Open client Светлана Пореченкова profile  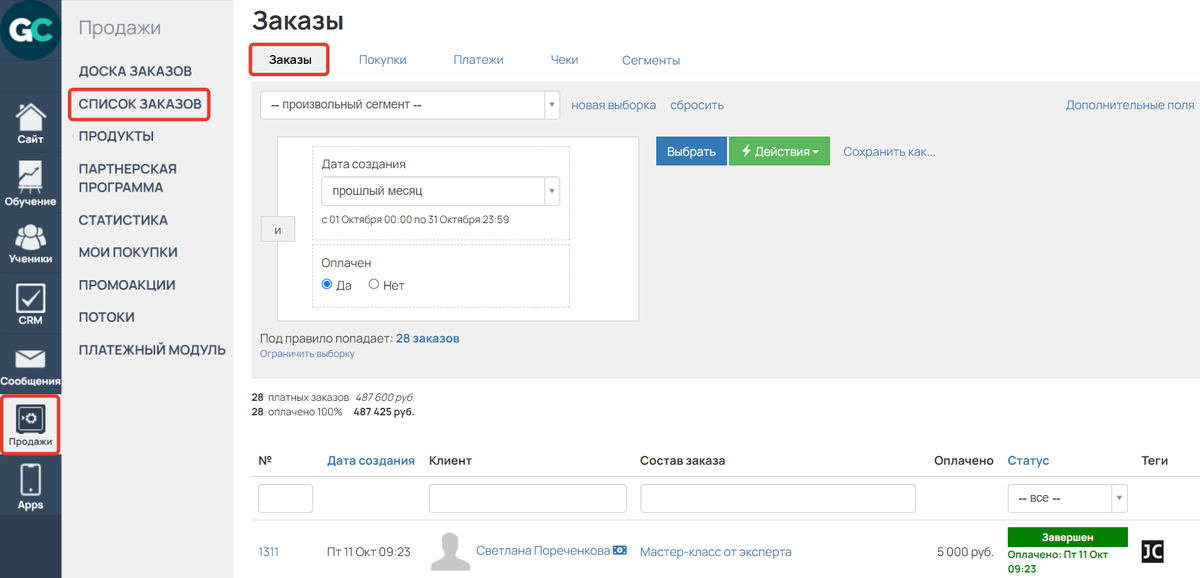(543, 551)
